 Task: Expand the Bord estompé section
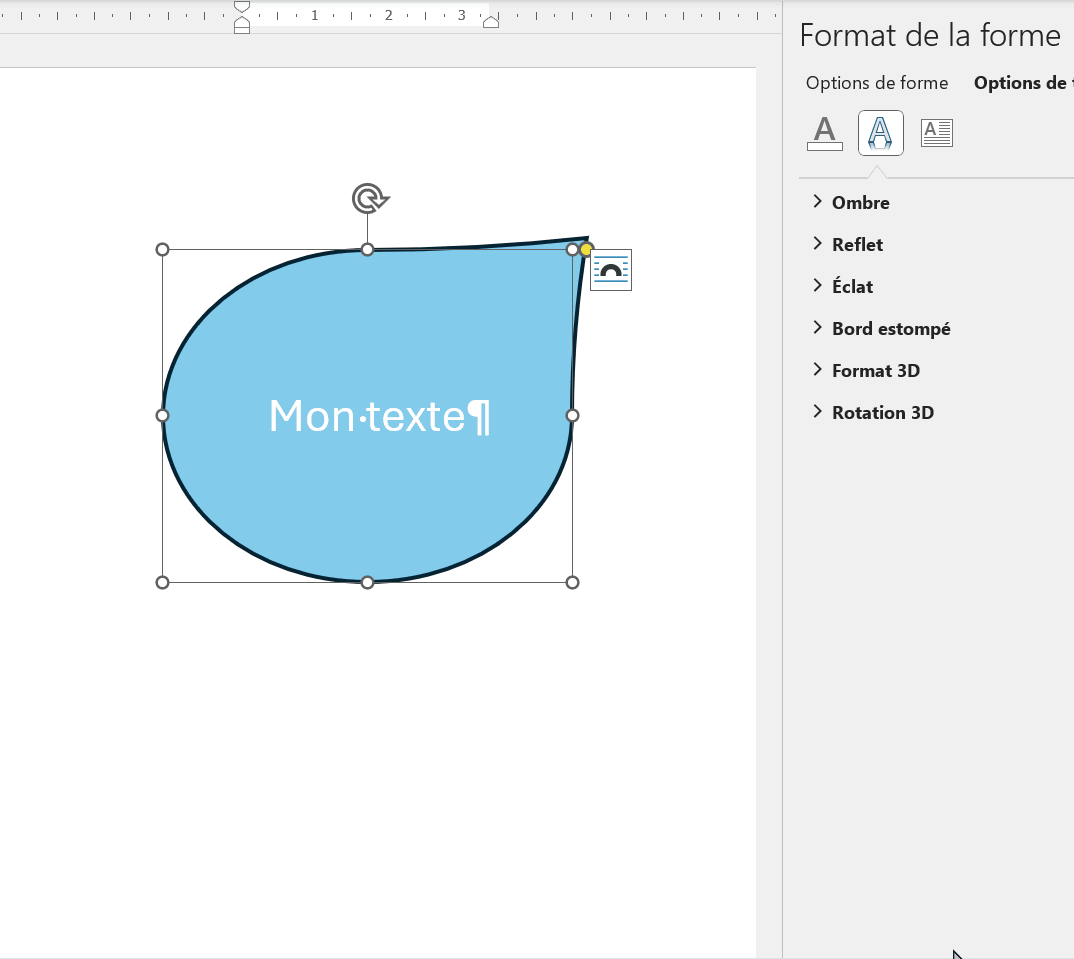(890, 329)
